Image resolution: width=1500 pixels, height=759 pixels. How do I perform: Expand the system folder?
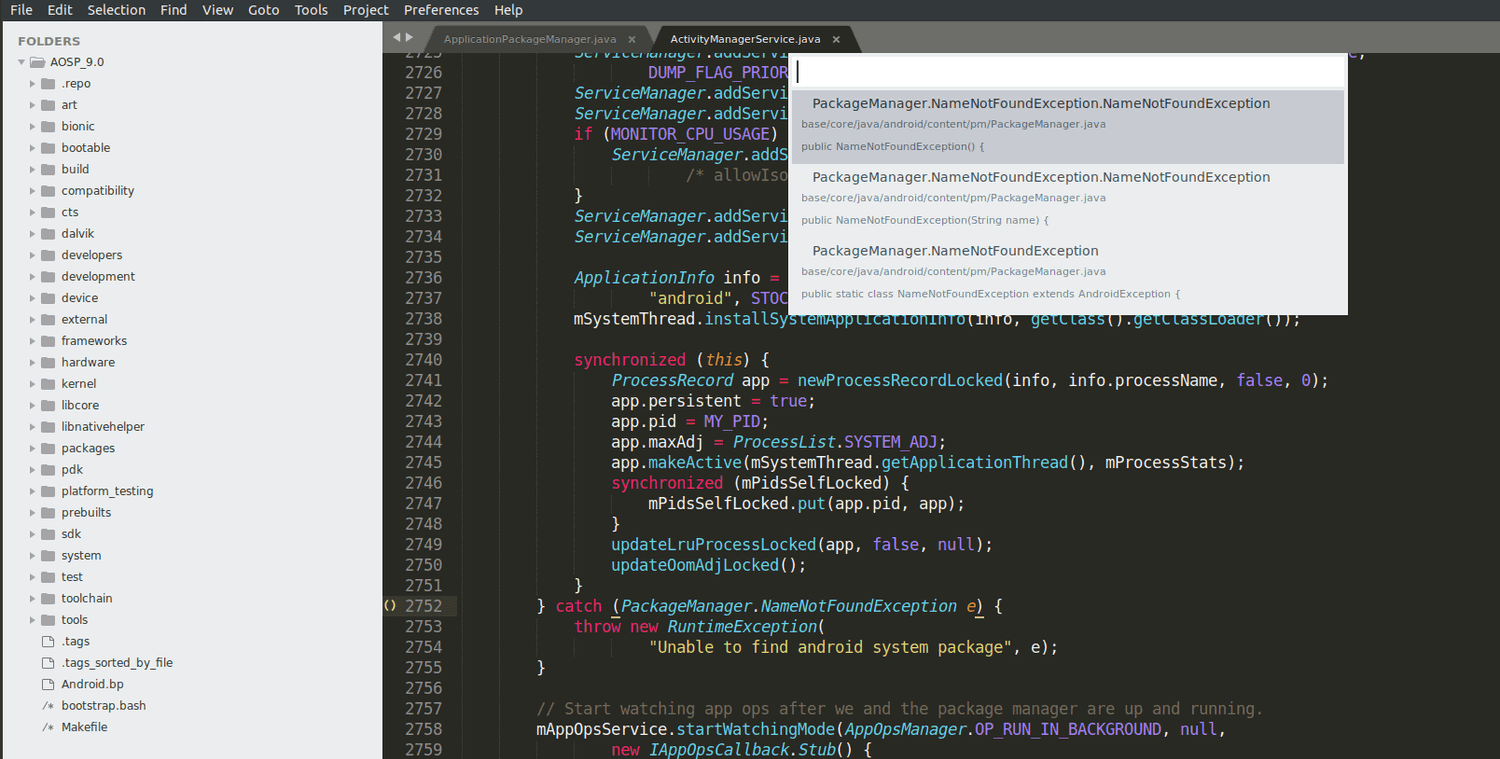[34, 555]
